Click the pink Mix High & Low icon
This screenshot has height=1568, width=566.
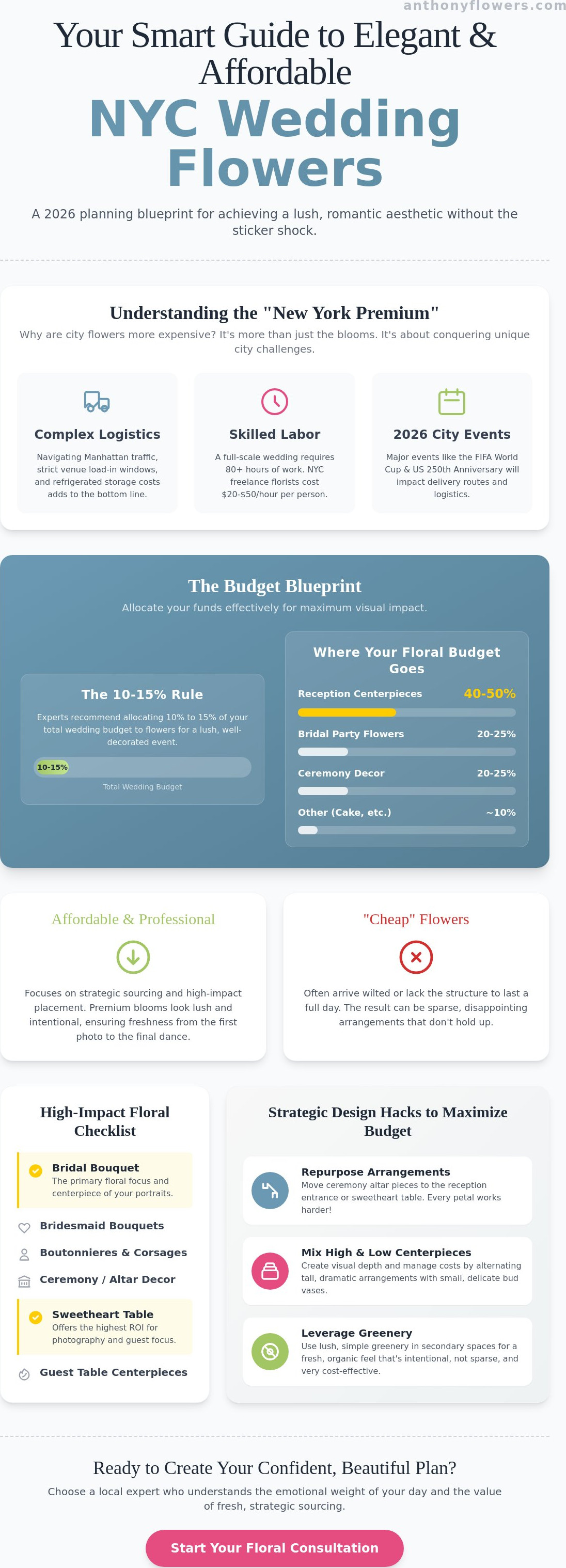[270, 1271]
